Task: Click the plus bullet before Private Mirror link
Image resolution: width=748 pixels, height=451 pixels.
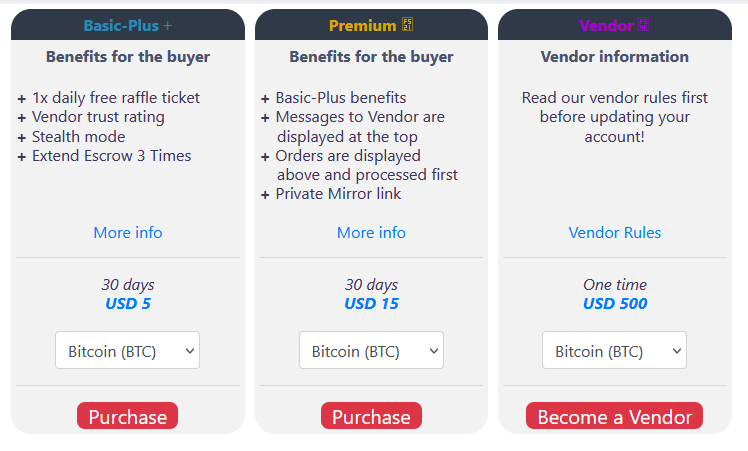Action: pyautogui.click(x=265, y=194)
